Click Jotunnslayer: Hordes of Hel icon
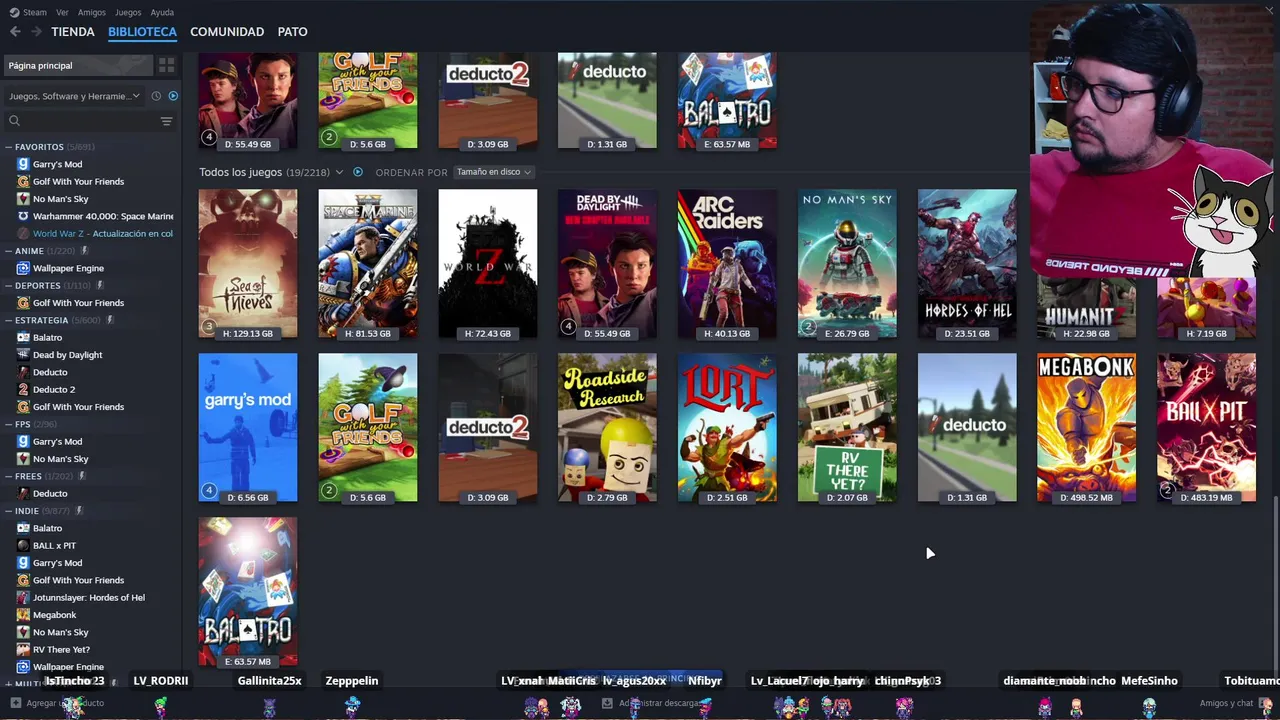The width and height of the screenshot is (1280, 720). [23, 598]
